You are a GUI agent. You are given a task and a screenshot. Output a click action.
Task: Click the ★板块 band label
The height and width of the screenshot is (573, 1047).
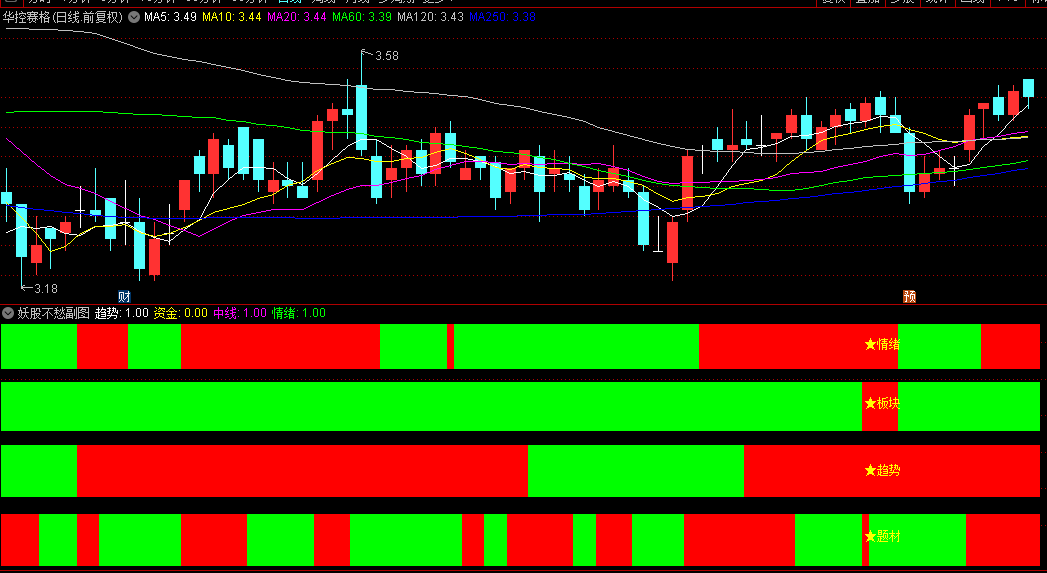tap(882, 403)
